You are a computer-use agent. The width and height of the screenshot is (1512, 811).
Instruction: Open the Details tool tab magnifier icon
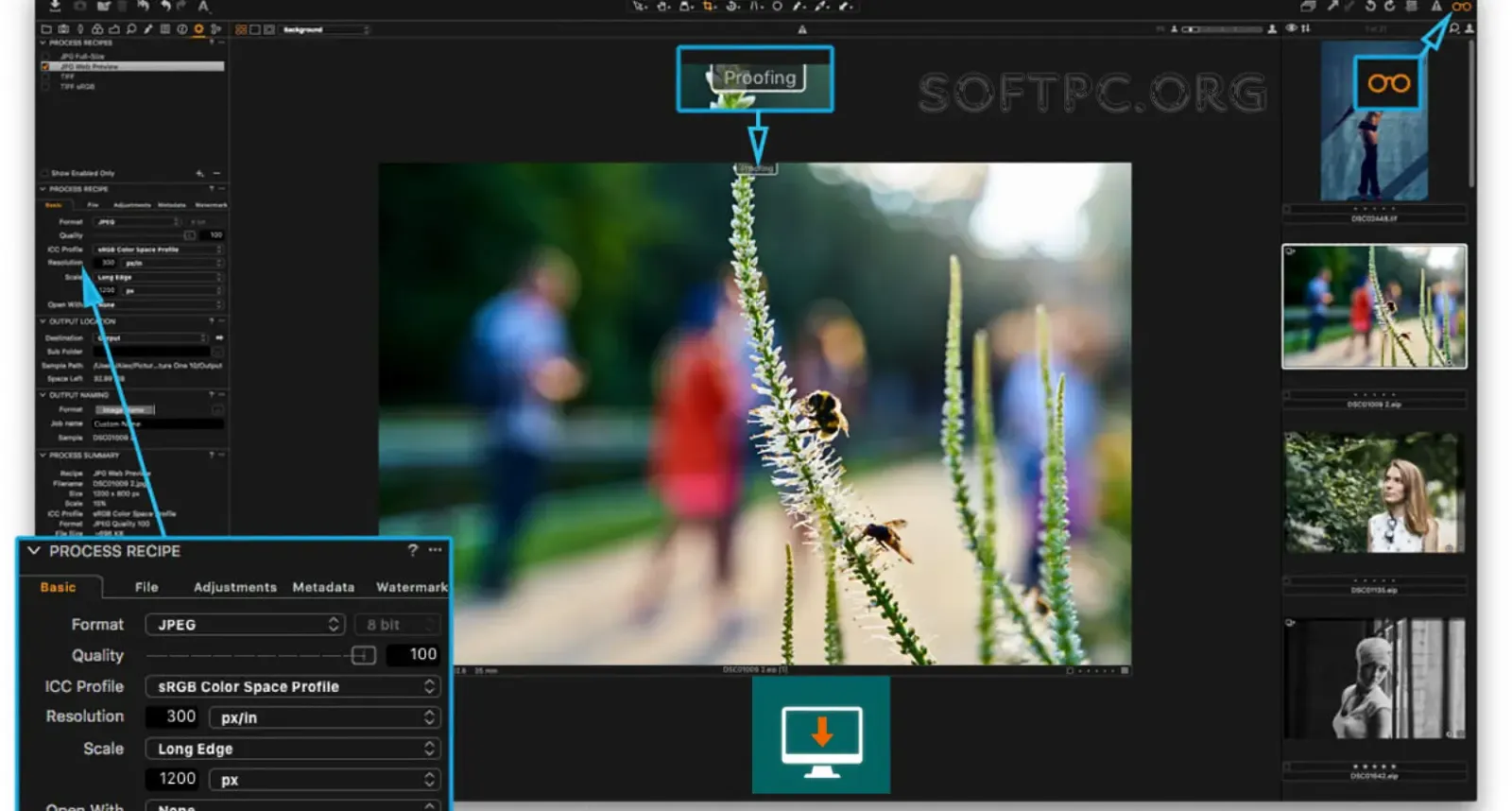131,29
